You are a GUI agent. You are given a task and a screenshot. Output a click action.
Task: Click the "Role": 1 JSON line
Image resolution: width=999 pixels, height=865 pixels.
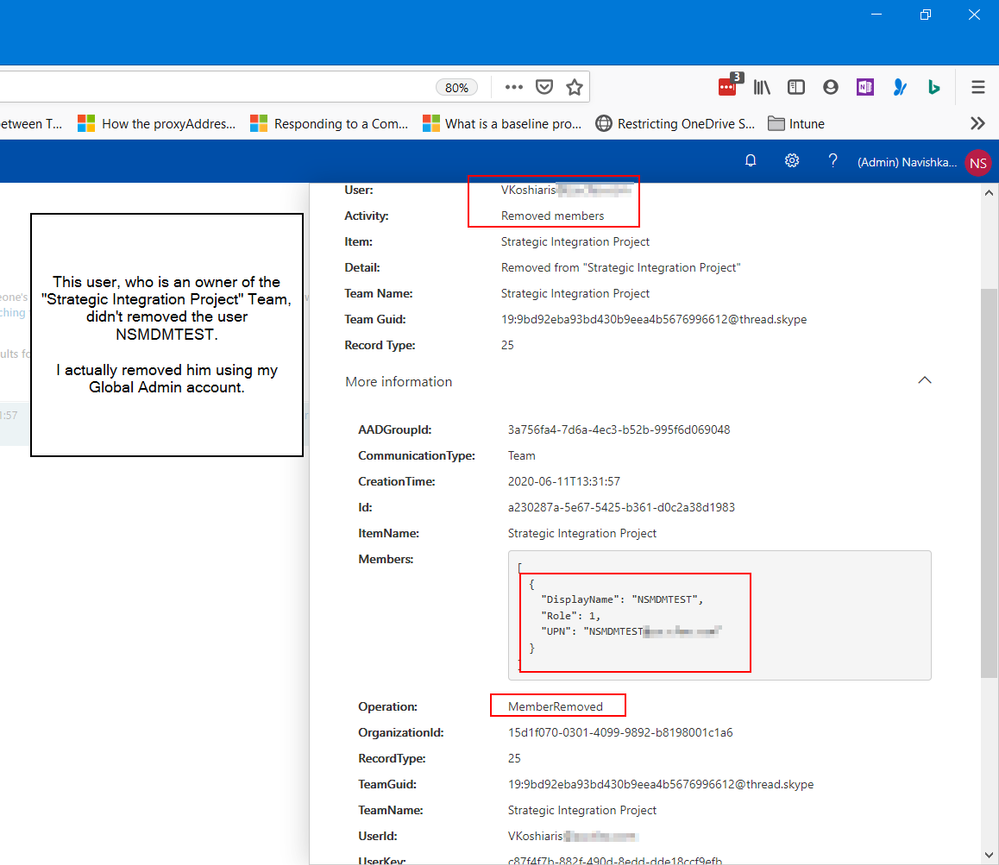point(570,616)
